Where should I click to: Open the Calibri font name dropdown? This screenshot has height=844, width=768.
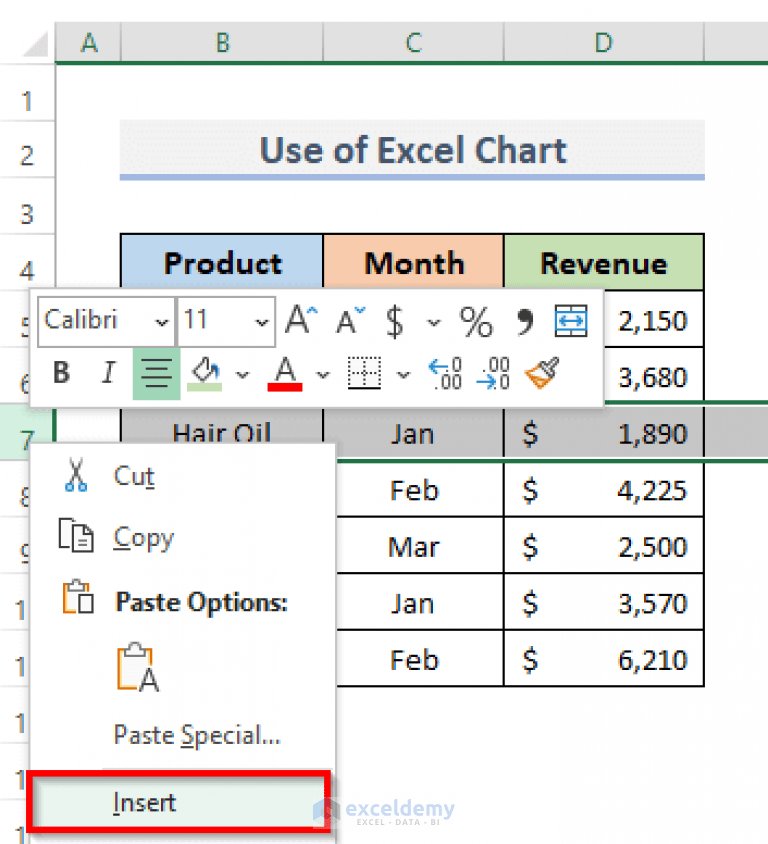[163, 322]
